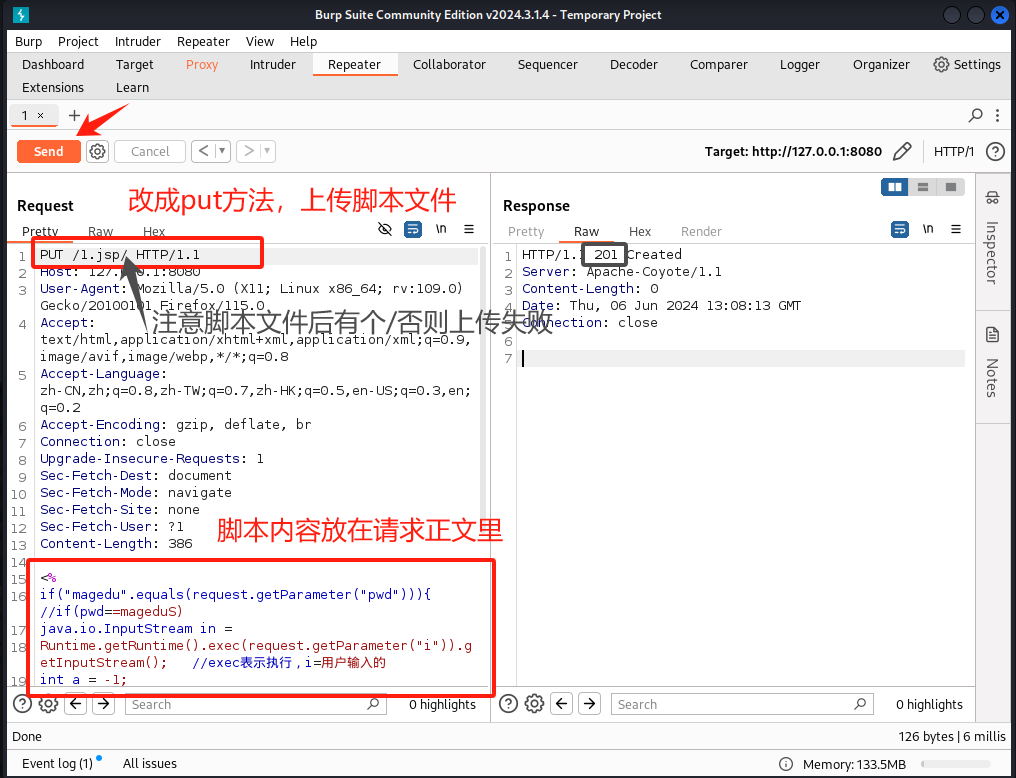This screenshot has height=778, width=1016.
Task: Click the Response search input field
Action: point(742,704)
